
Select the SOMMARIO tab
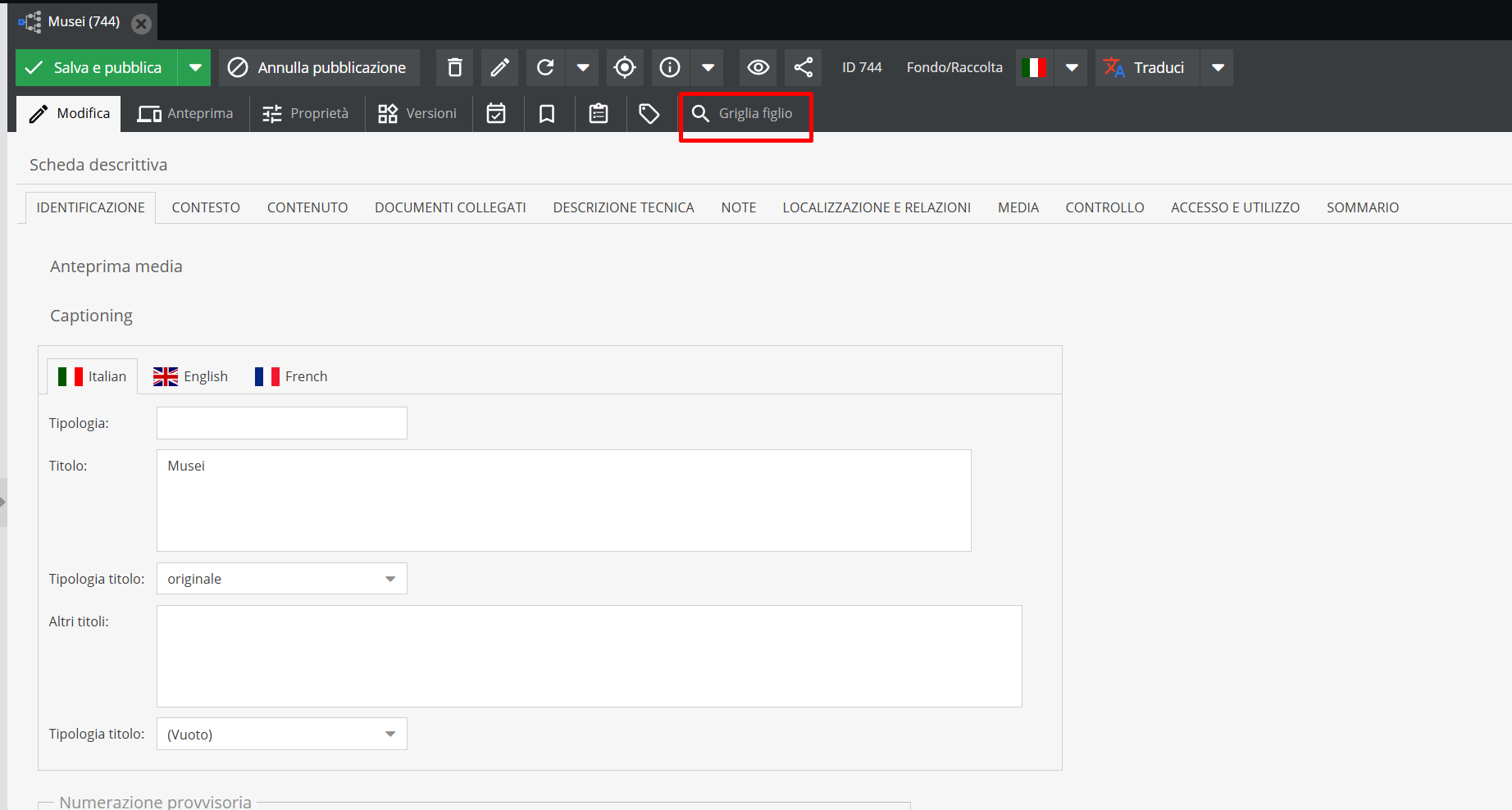(x=1363, y=207)
